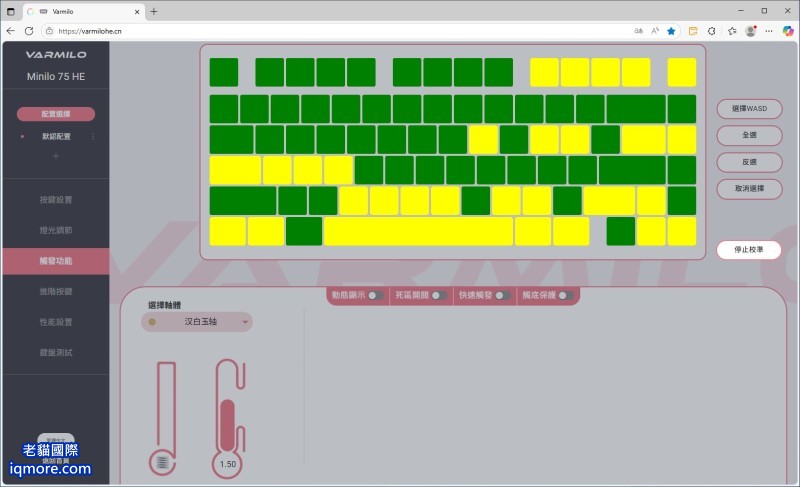Open the three-dot menu beside 默認配置

(x=93, y=137)
